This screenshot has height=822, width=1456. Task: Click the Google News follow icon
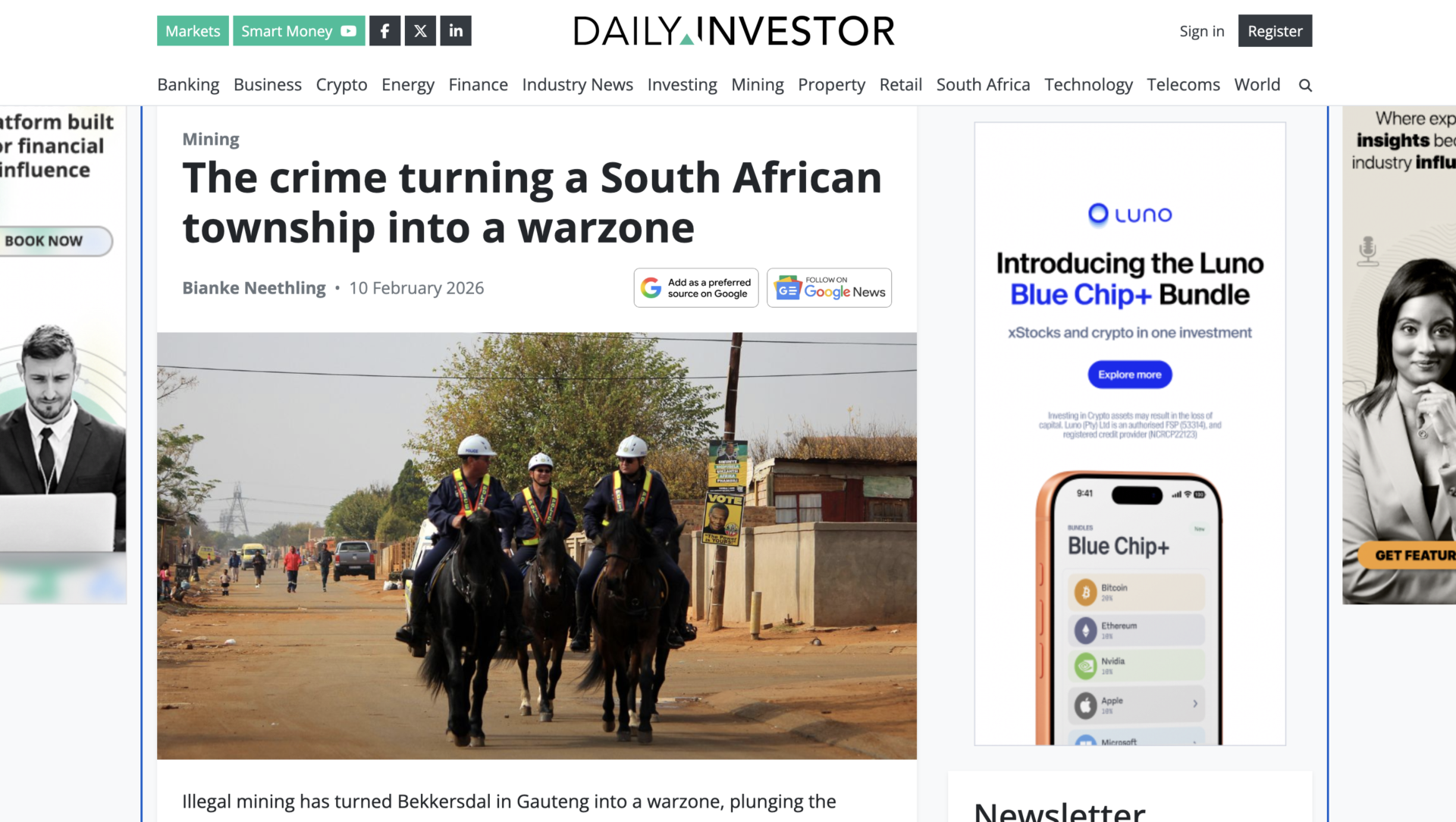[788, 288]
